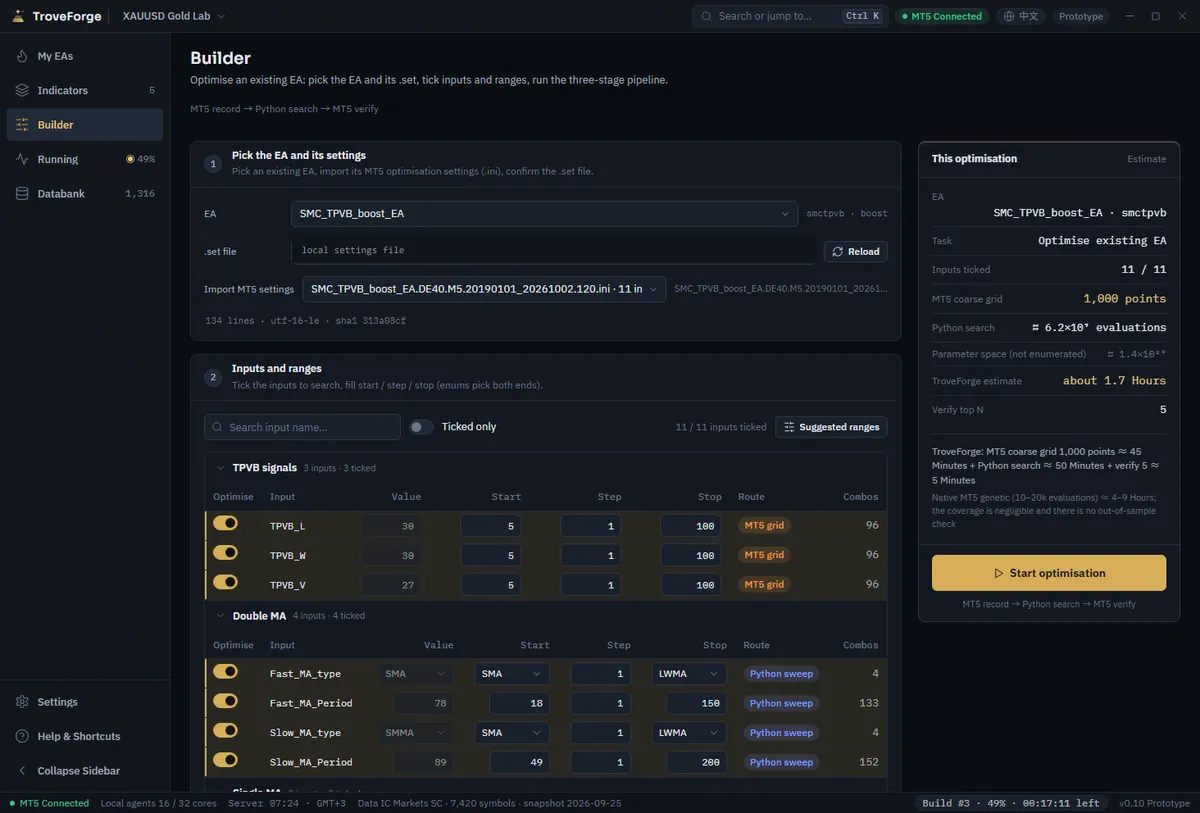Click the Python sweep tag for Fast_MA_Period
1200x813 pixels.
point(781,703)
